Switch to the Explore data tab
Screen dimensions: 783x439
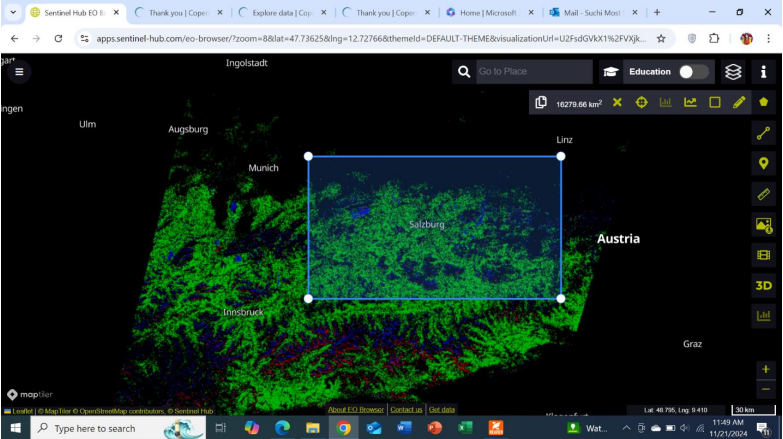click(282, 12)
